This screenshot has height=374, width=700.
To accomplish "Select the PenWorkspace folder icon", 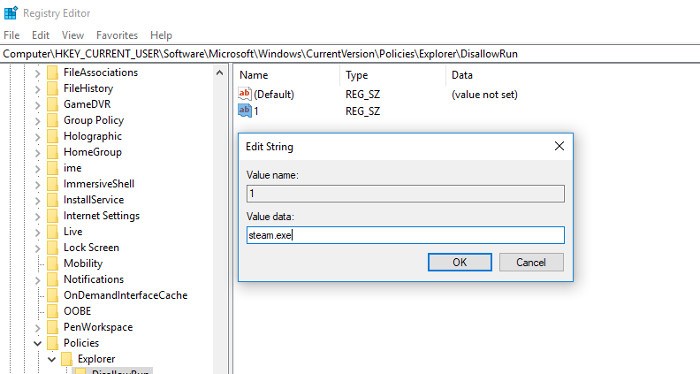I will [x=53, y=327].
